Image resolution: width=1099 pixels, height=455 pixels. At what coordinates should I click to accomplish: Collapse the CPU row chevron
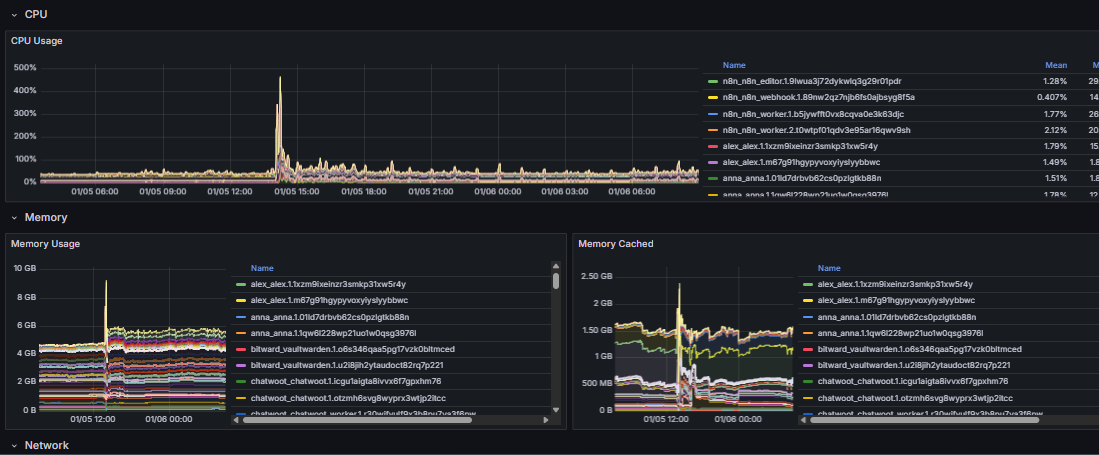(14, 15)
